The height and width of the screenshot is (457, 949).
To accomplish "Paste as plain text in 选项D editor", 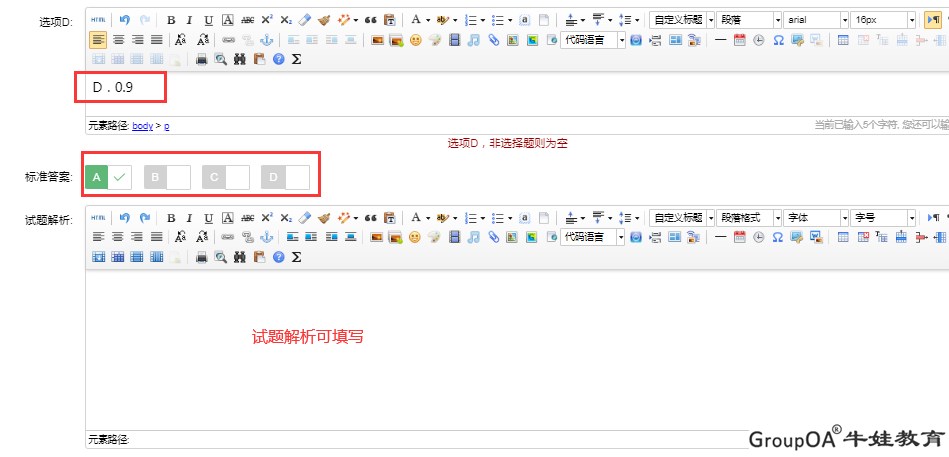I will click(x=390, y=20).
